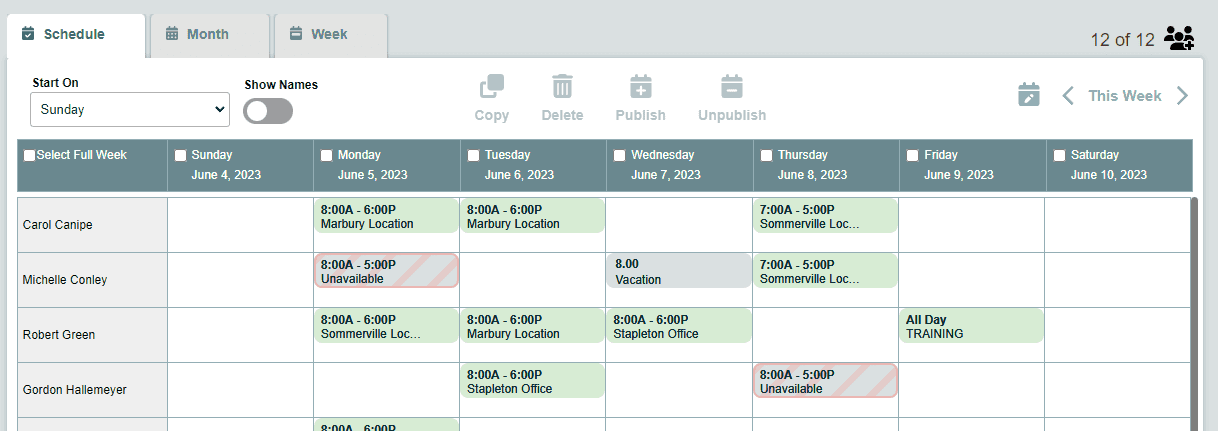Screen dimensions: 1218x431
Task: Check the Select Full Week checkbox
Action: 29,155
